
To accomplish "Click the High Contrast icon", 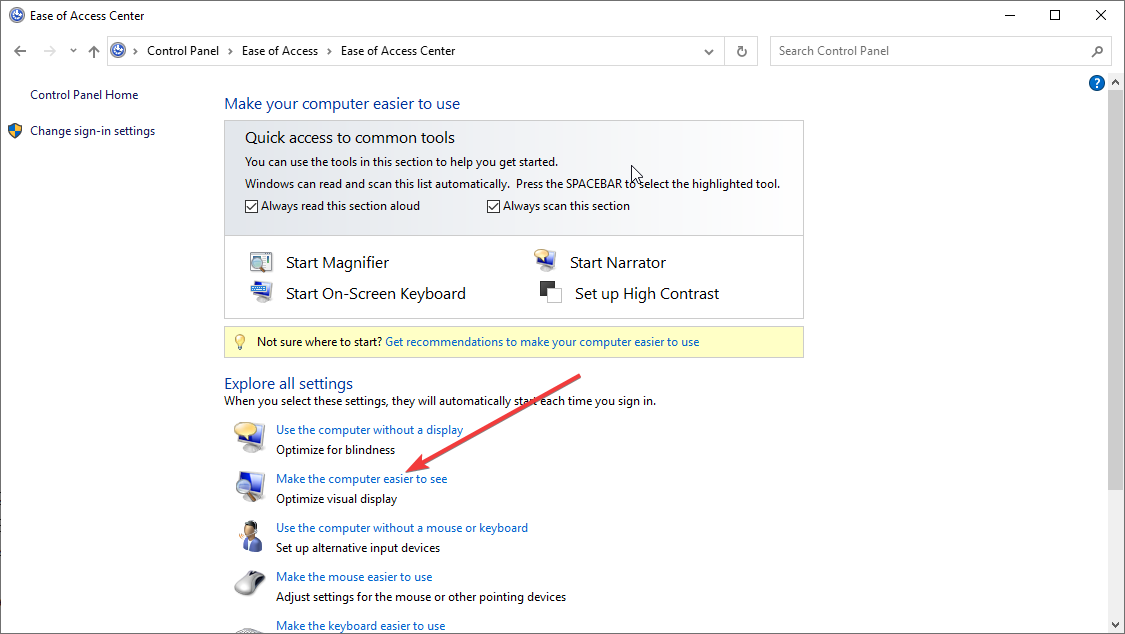I will [551, 292].
